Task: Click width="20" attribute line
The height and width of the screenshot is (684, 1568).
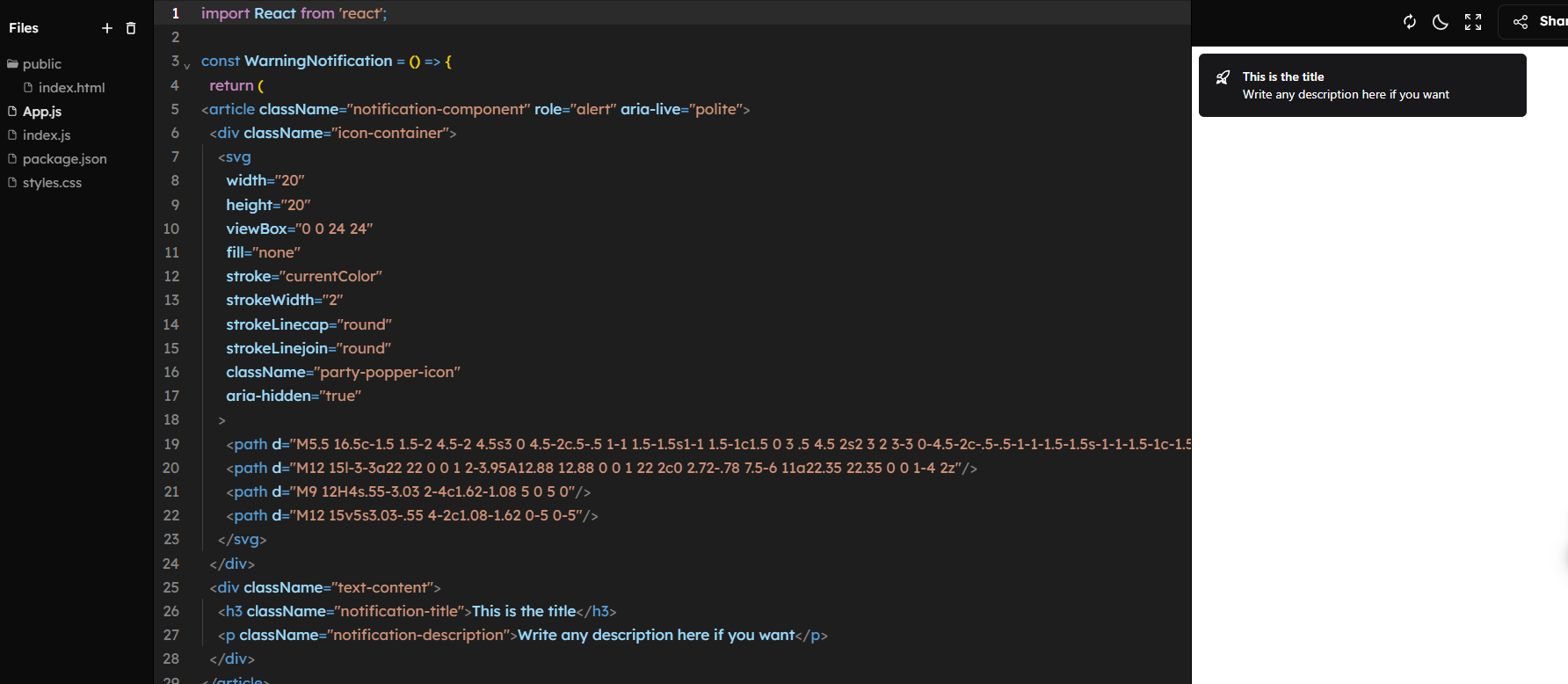Action: (x=265, y=180)
